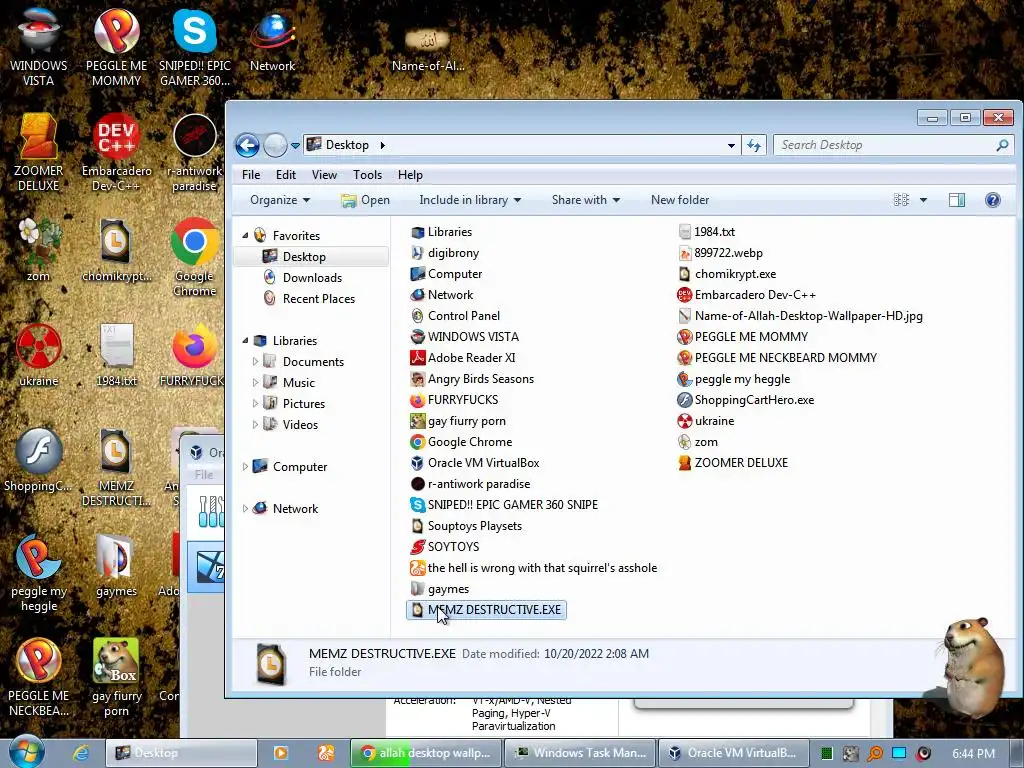The width and height of the screenshot is (1024, 768).
Task: Expand the Documents library node
Action: pyautogui.click(x=255, y=361)
